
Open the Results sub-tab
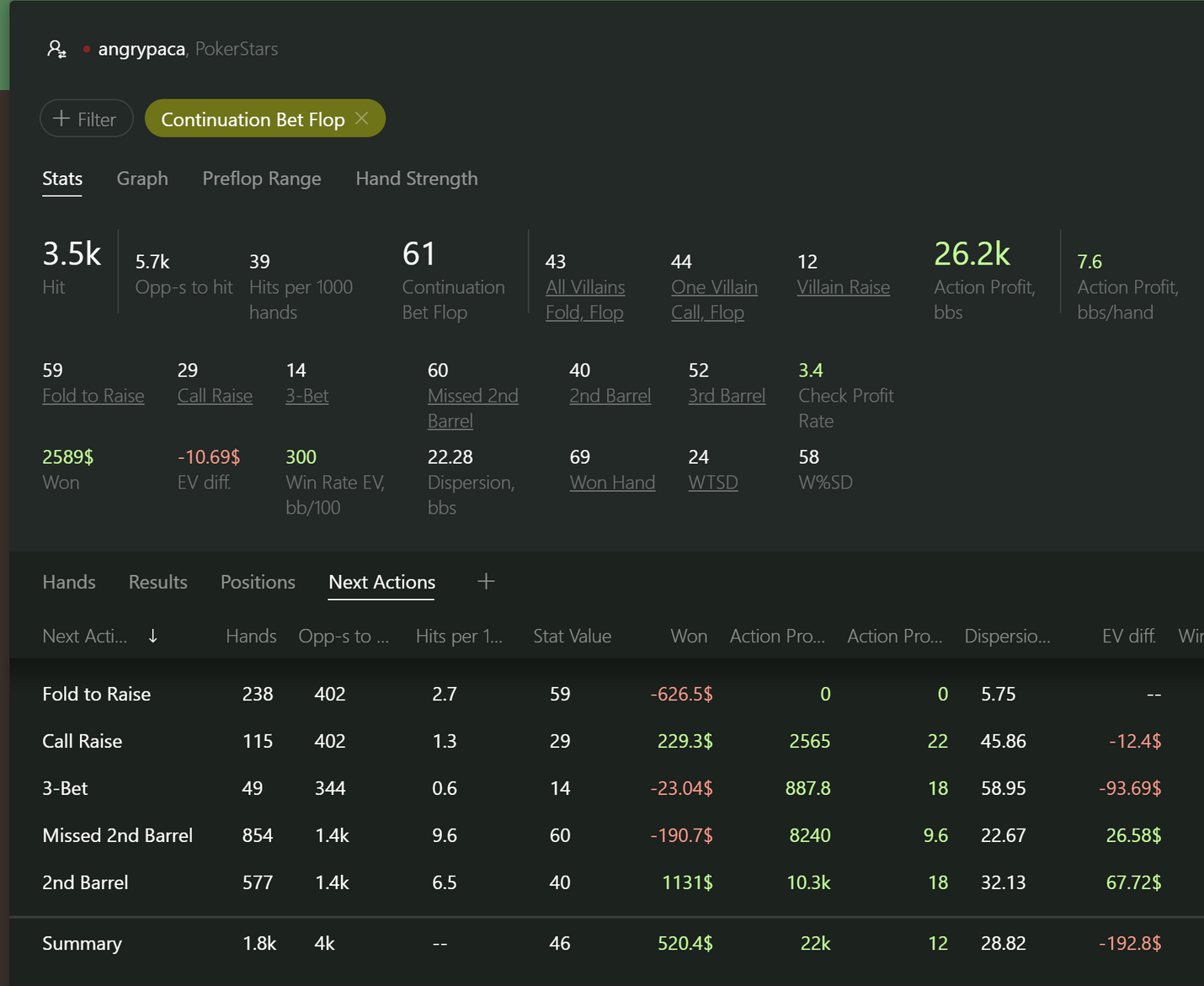(x=158, y=582)
